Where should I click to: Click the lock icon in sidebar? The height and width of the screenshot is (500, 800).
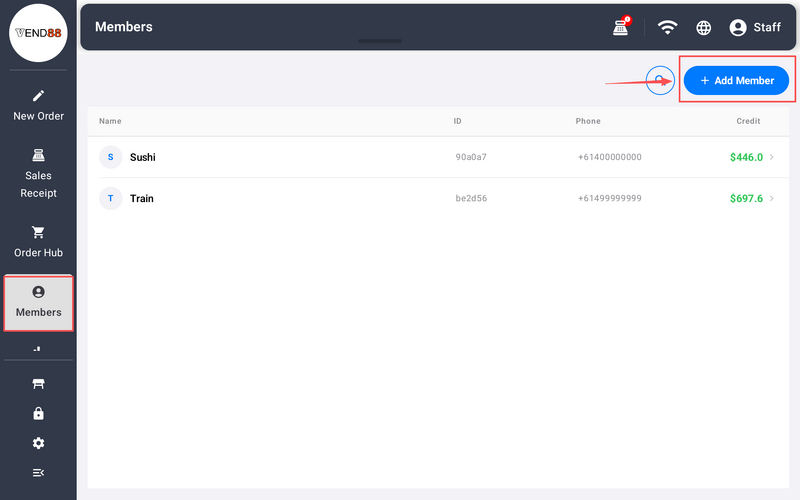38,413
